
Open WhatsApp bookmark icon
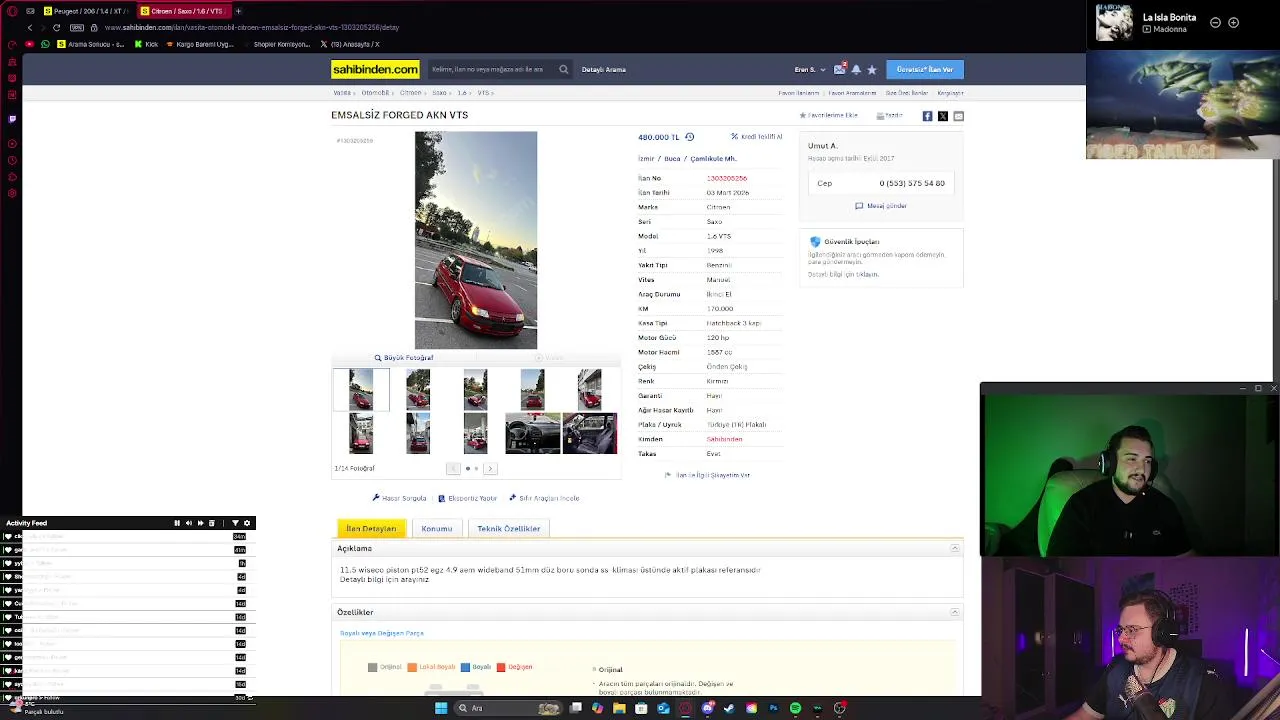coord(45,44)
